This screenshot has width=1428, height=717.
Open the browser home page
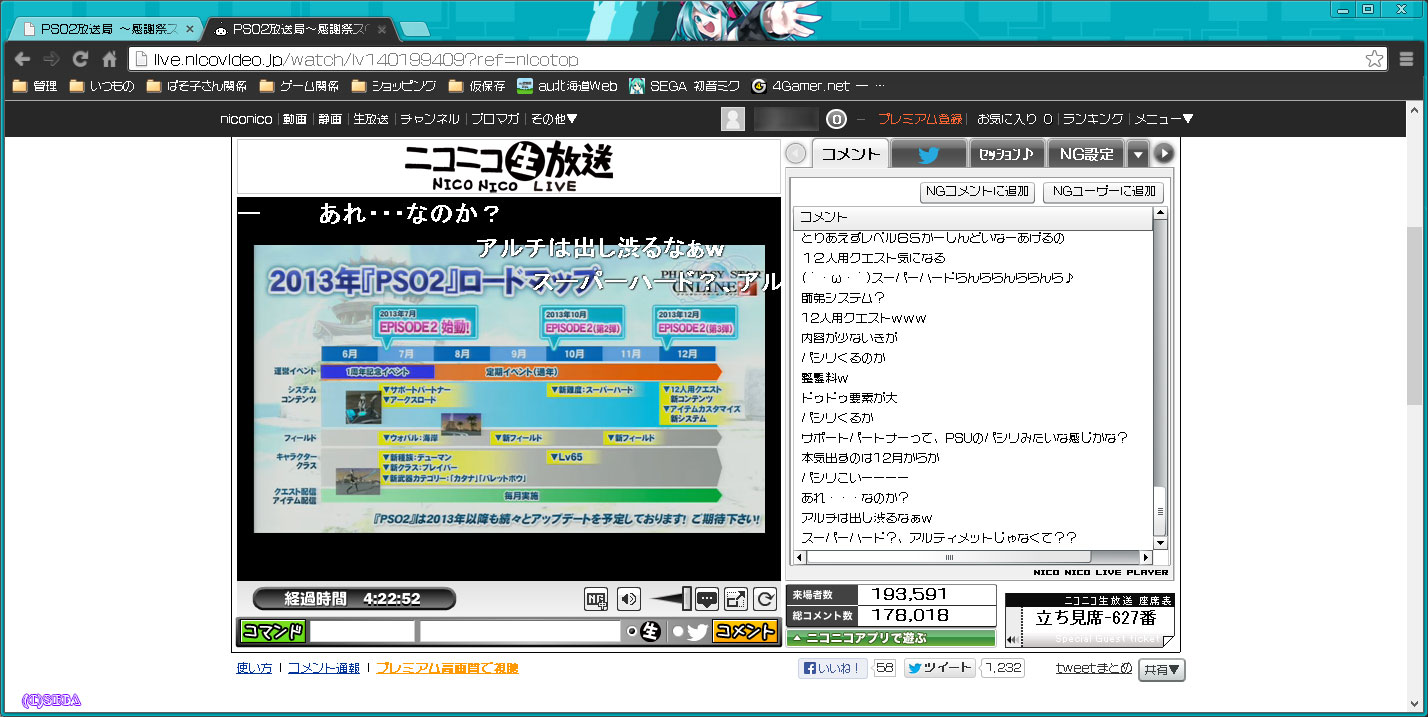pos(110,59)
